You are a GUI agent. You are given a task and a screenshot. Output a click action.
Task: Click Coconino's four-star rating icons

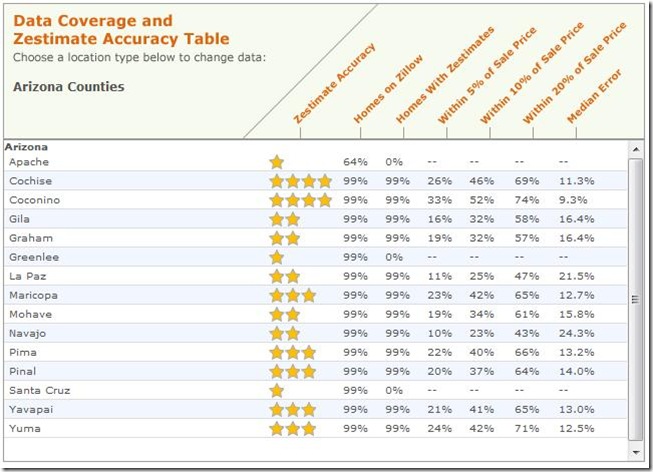[x=300, y=200]
